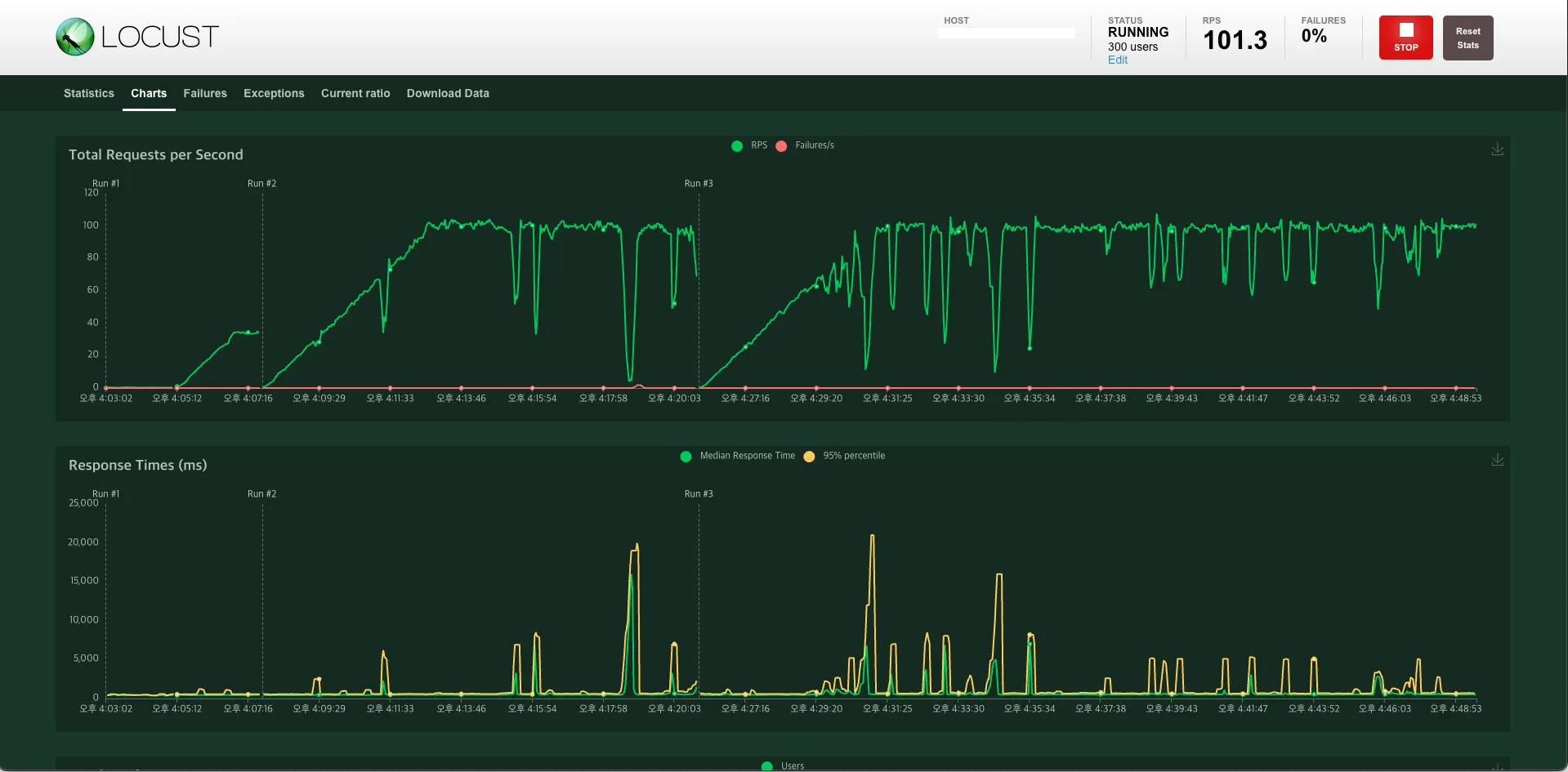Switch to the Failures tab
1568x772 pixels.
tap(205, 93)
